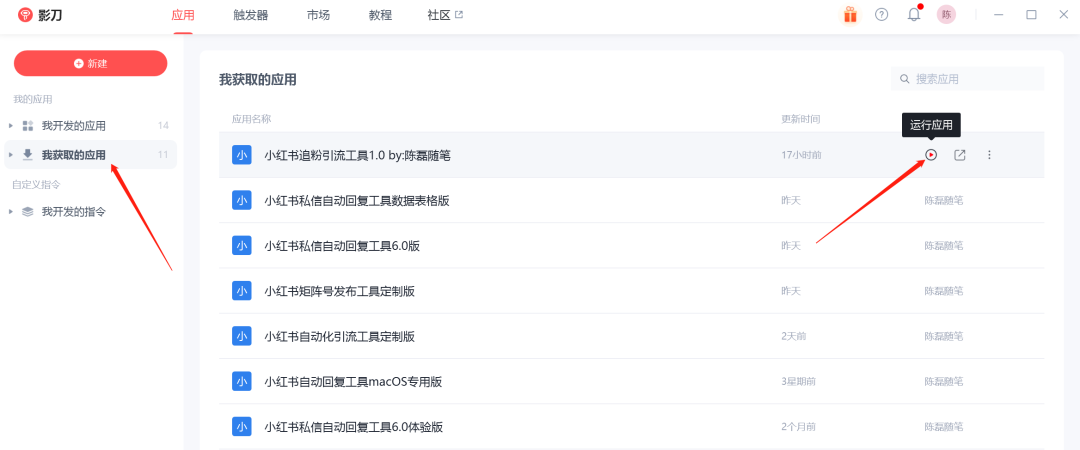Open the gift box rewards icon
Screen dimensions: 1080x450
[851, 14]
